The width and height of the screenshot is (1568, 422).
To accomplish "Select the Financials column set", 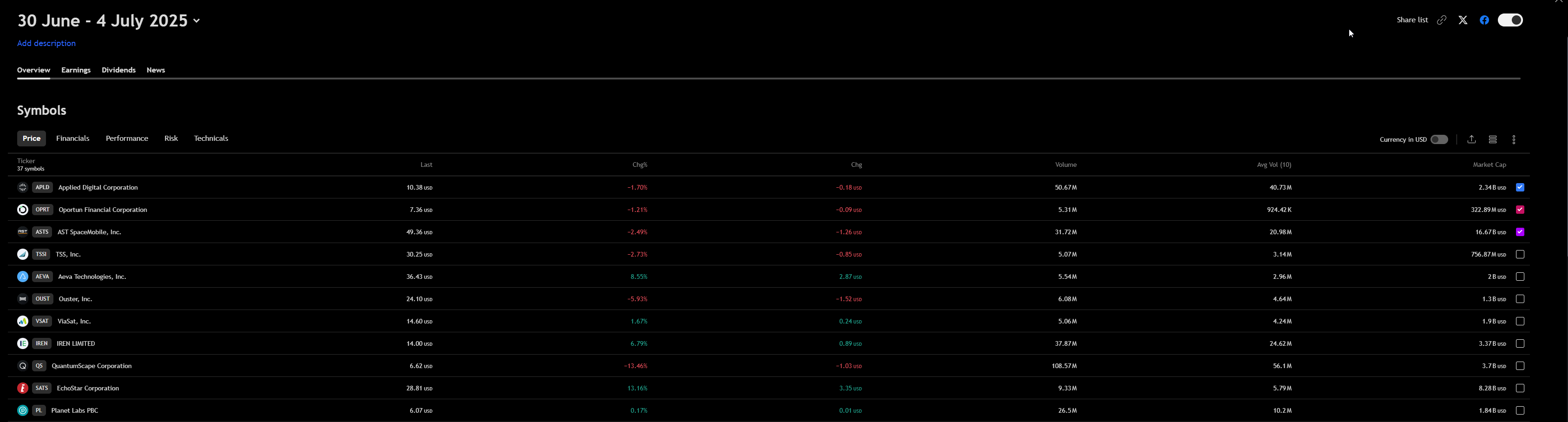I will [x=73, y=138].
